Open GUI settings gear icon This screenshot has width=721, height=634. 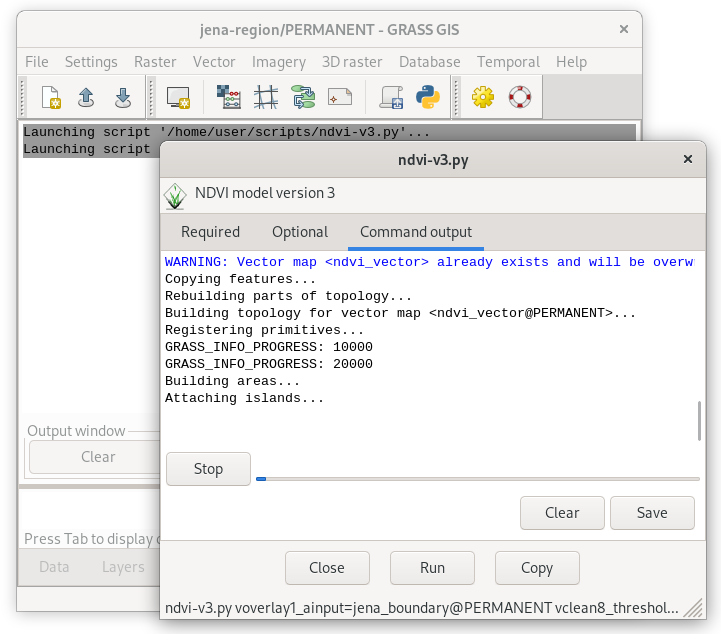click(483, 97)
